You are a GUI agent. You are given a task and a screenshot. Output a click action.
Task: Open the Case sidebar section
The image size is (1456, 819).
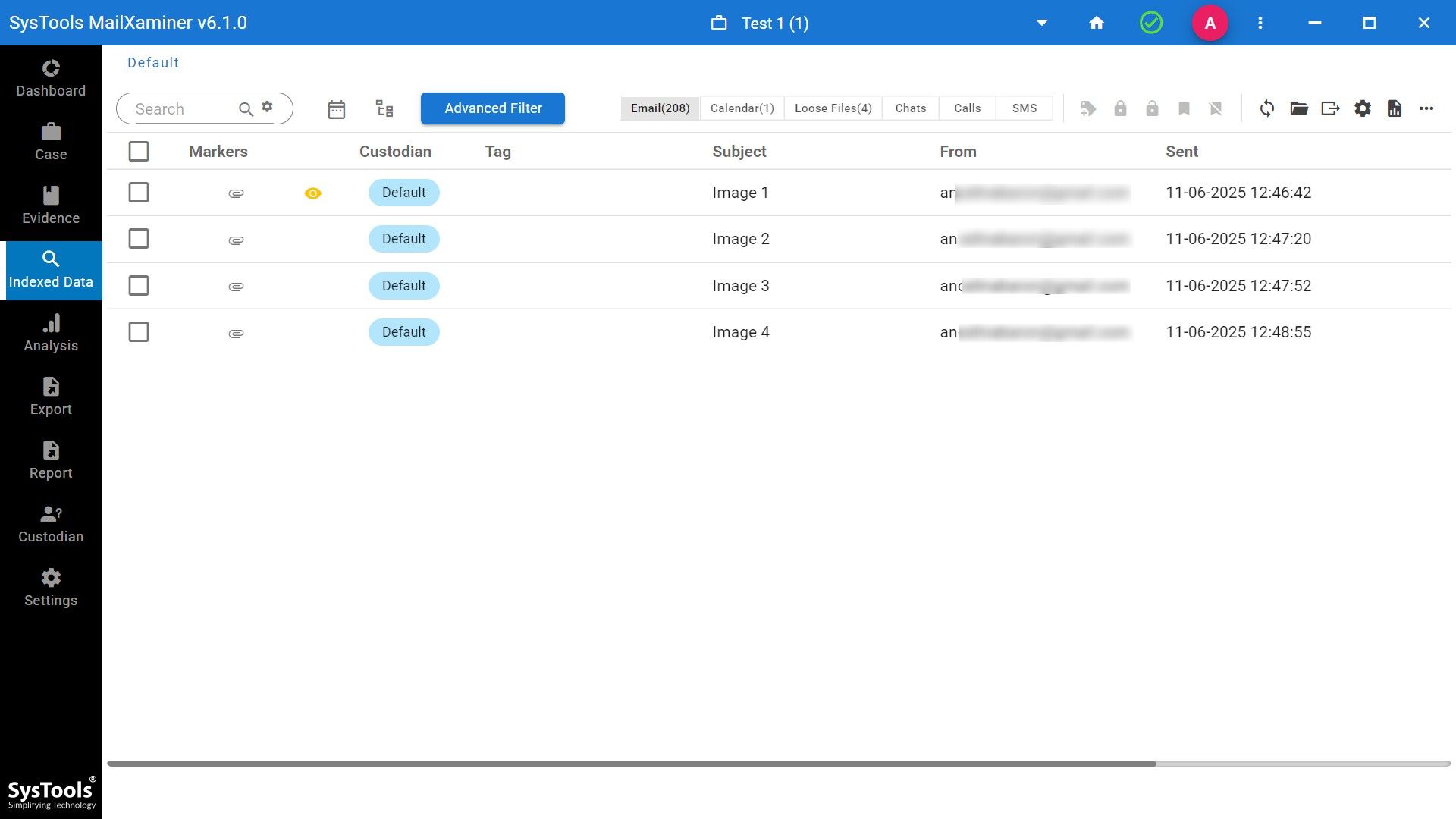pos(51,143)
